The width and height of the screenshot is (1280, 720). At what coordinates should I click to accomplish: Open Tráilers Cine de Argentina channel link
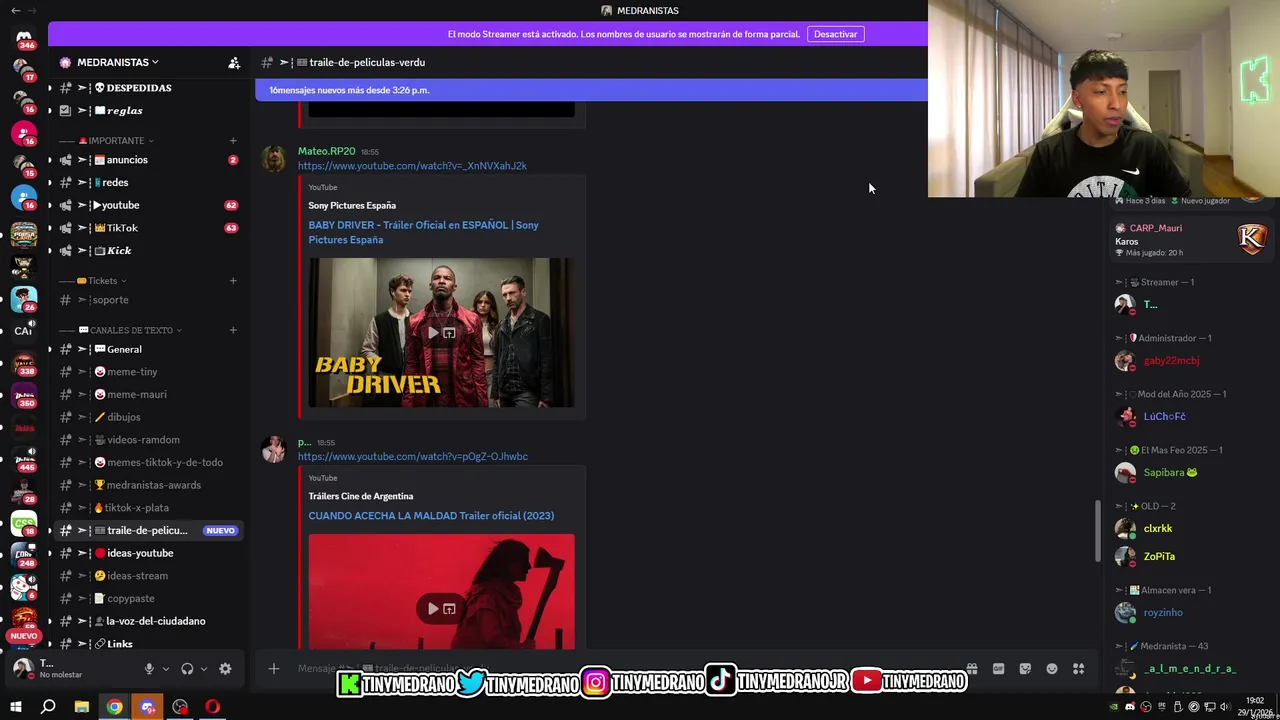point(360,496)
